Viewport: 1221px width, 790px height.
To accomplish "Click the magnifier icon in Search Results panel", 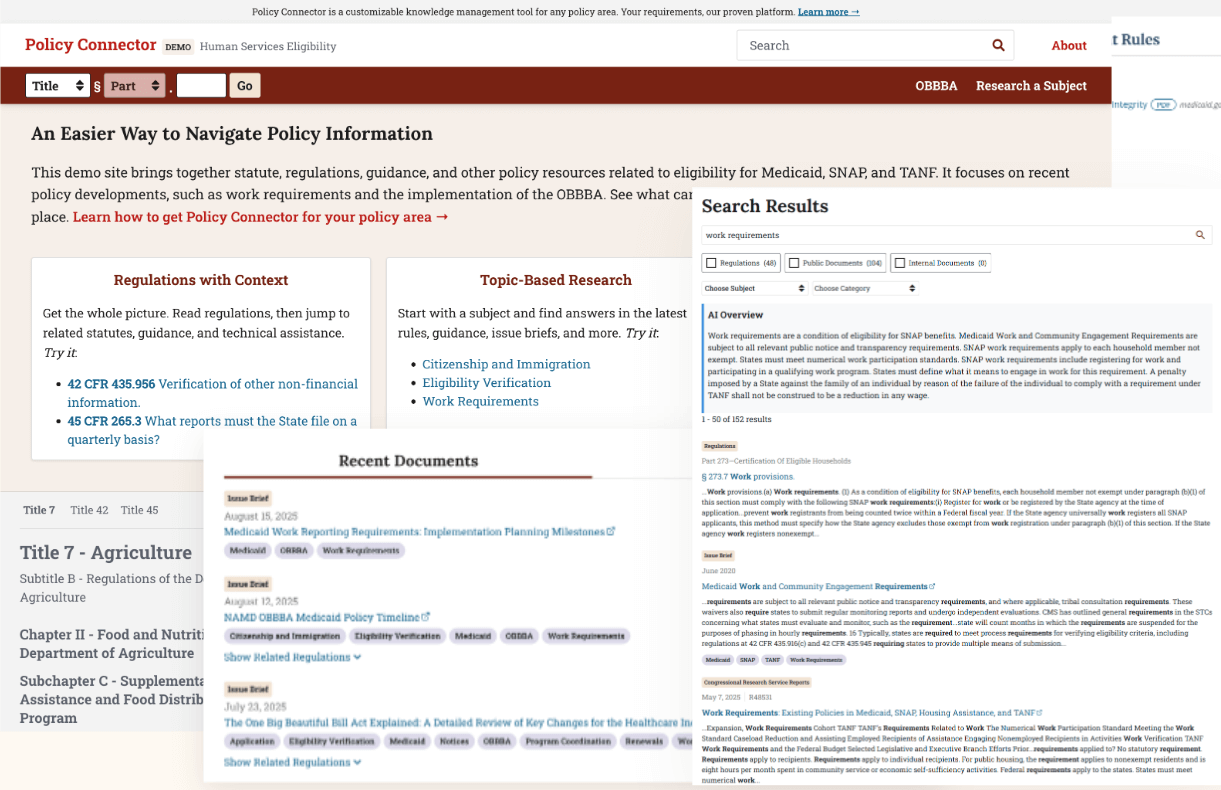I will pos(1200,235).
